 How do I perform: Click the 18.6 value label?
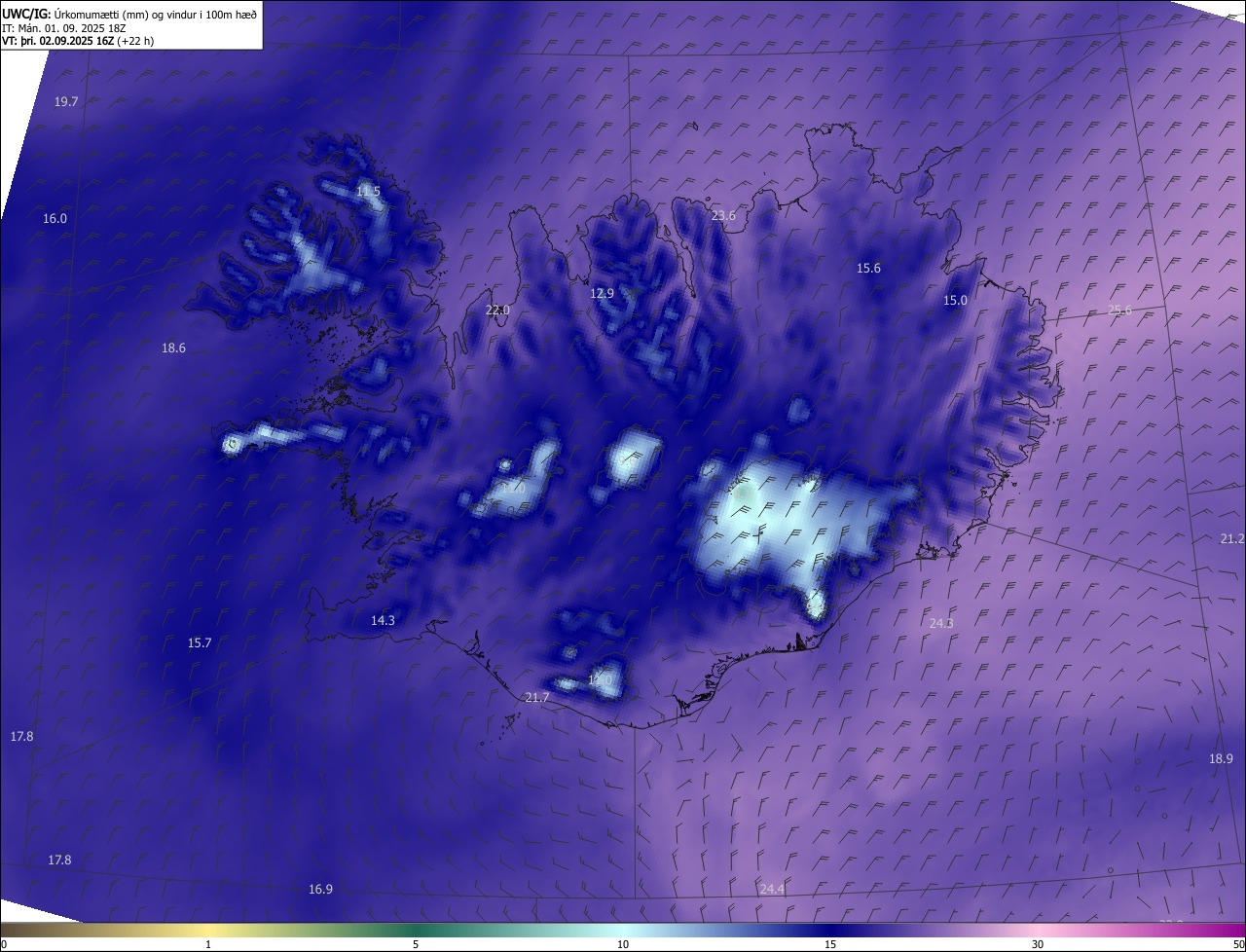point(173,348)
